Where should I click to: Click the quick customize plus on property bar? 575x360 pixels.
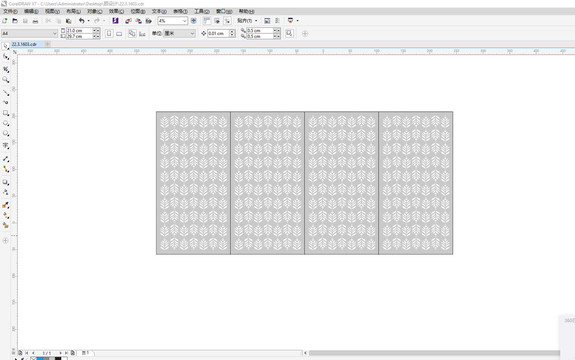coord(305,34)
